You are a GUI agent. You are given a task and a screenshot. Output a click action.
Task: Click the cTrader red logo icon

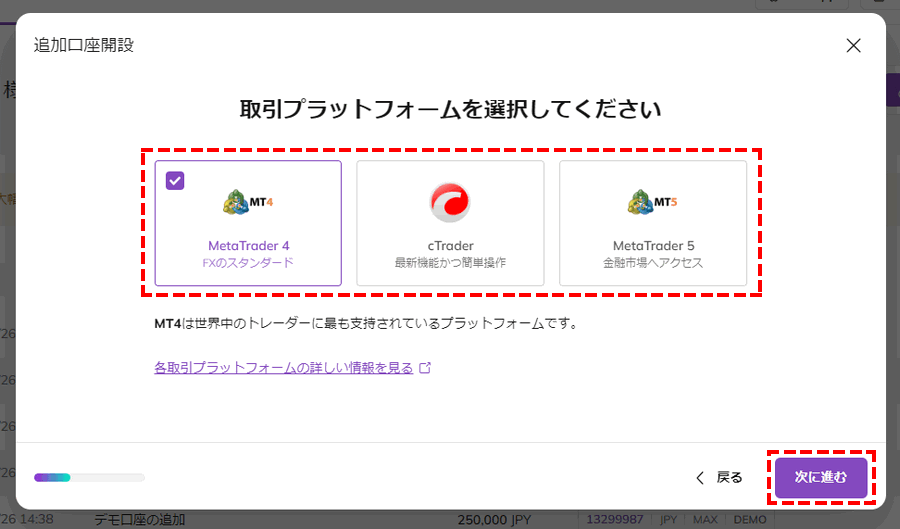[450, 202]
